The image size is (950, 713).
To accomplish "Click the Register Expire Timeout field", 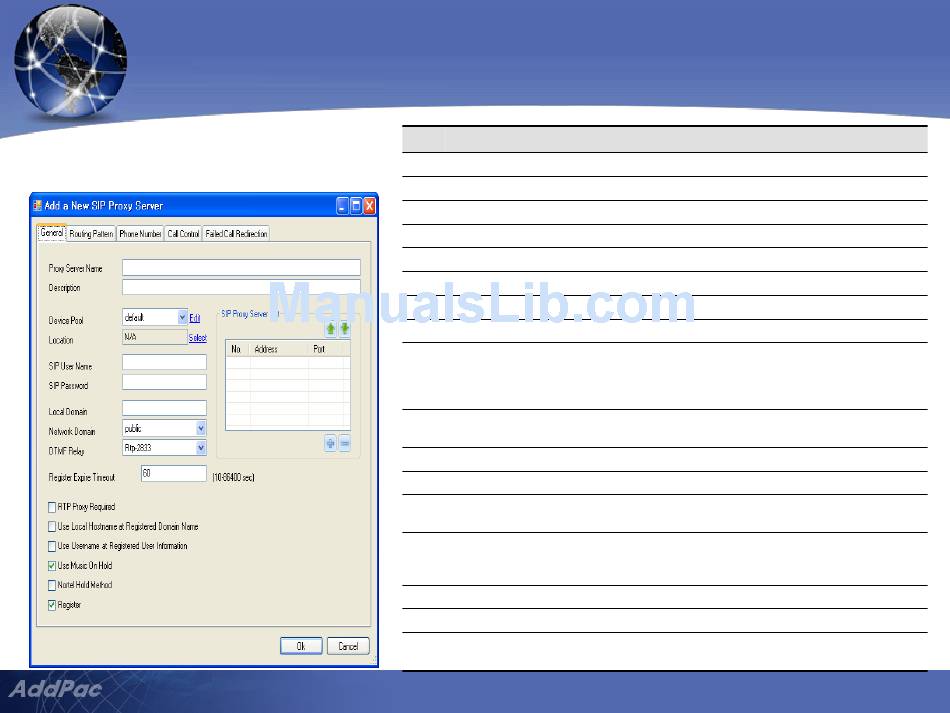I will [x=173, y=473].
